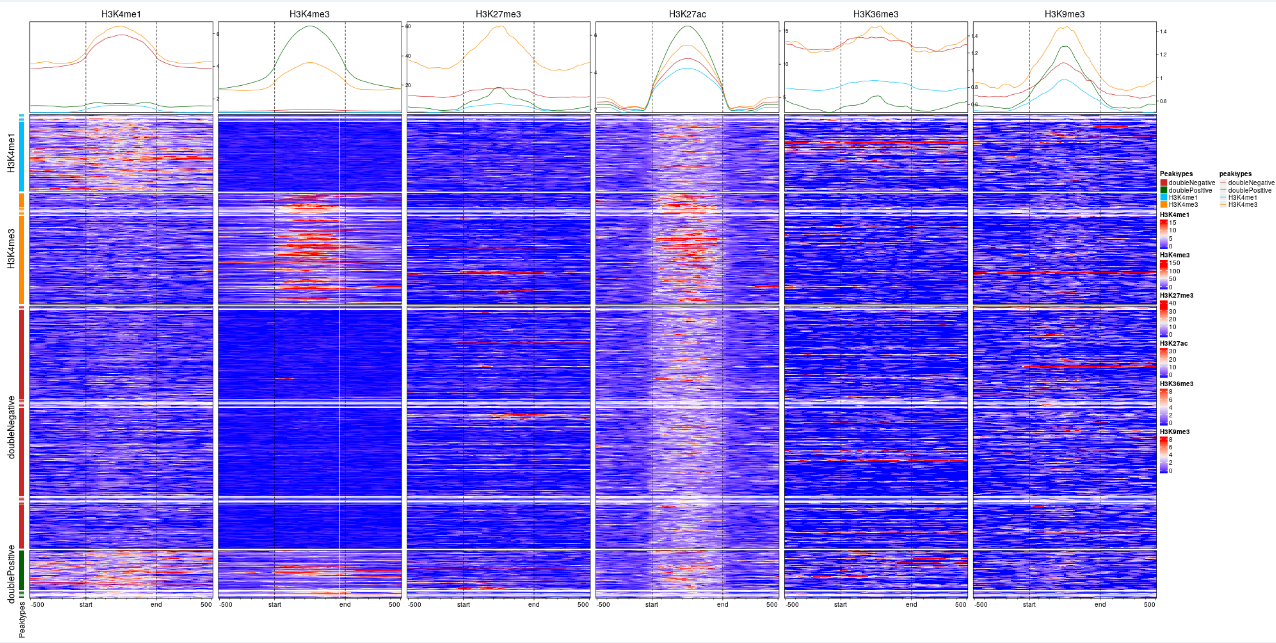
Task: Click H3K4me1 line entry in peaktypes line legend
Action: click(1238, 197)
